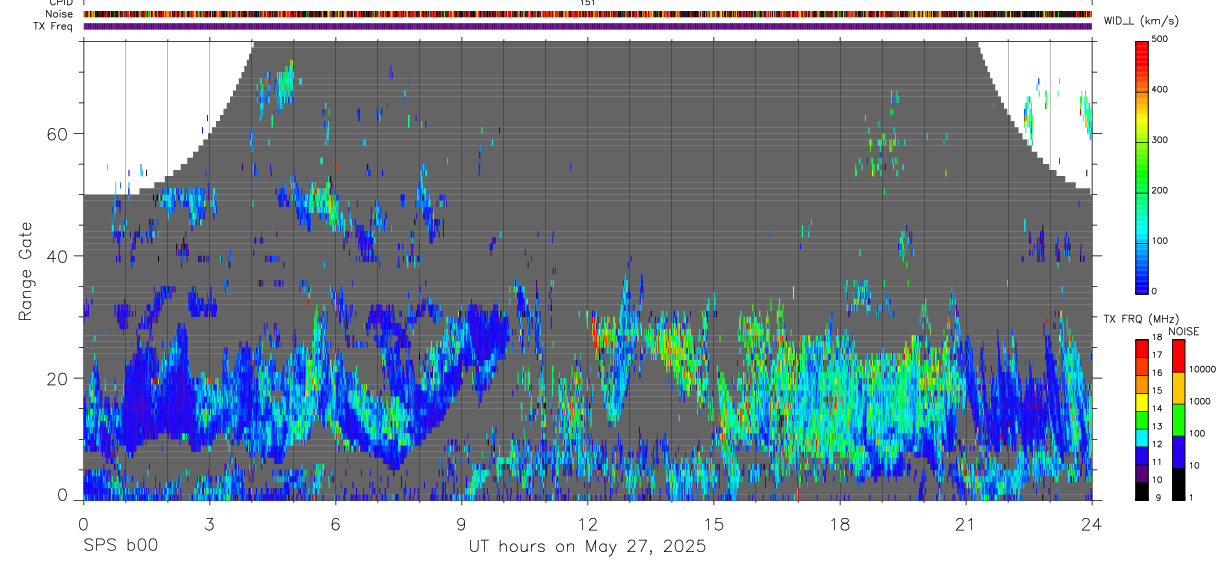The width and height of the screenshot is (1228, 567).
Task: Click the black 9-10 MHz frequency swatch
Action: tap(1142, 490)
